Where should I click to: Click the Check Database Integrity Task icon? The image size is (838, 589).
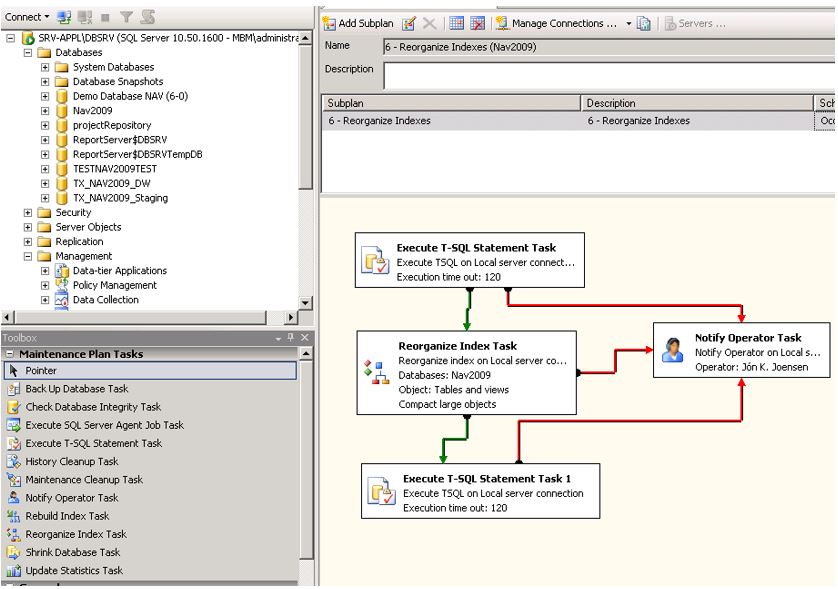click(14, 407)
